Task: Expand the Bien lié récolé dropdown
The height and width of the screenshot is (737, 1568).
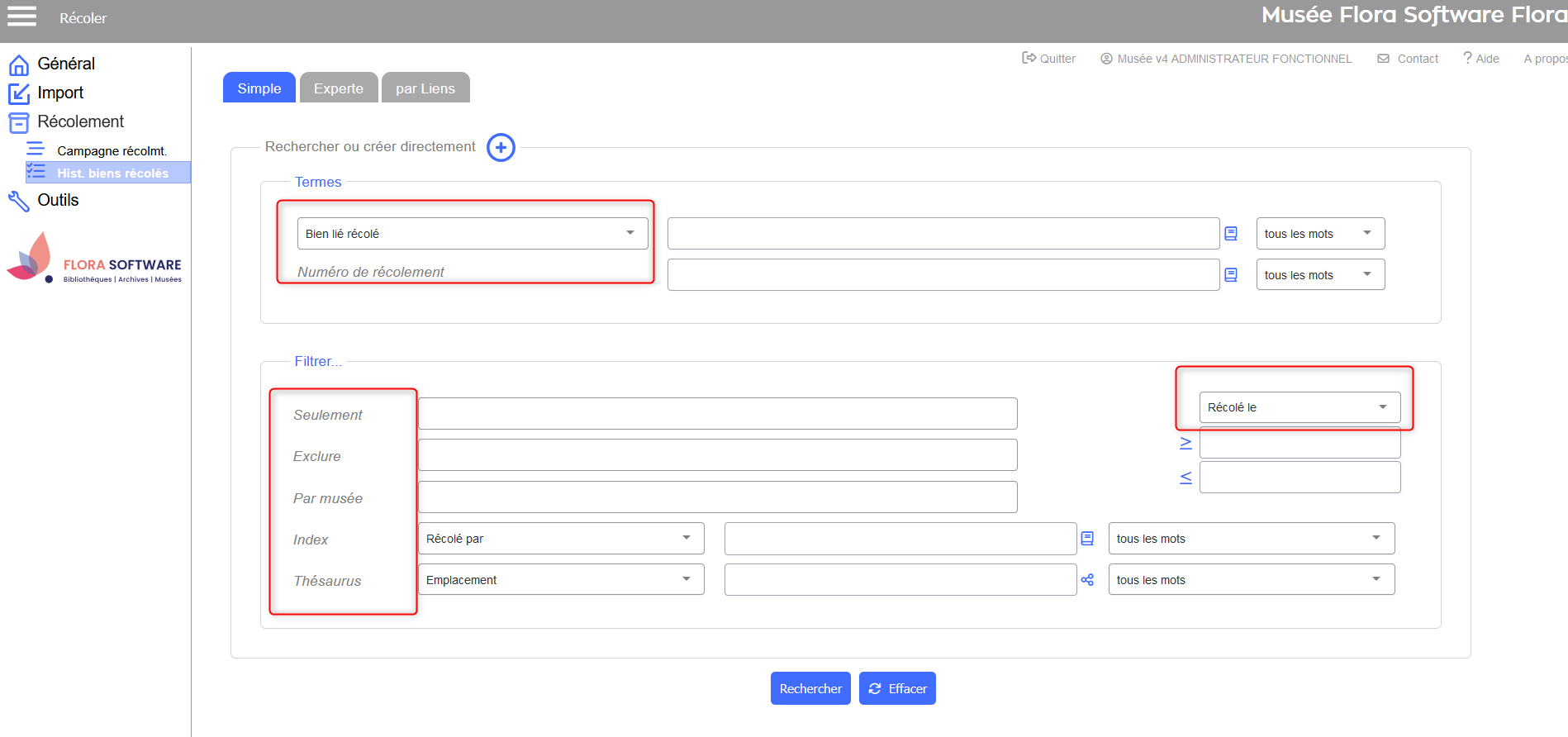Action: [x=472, y=234]
